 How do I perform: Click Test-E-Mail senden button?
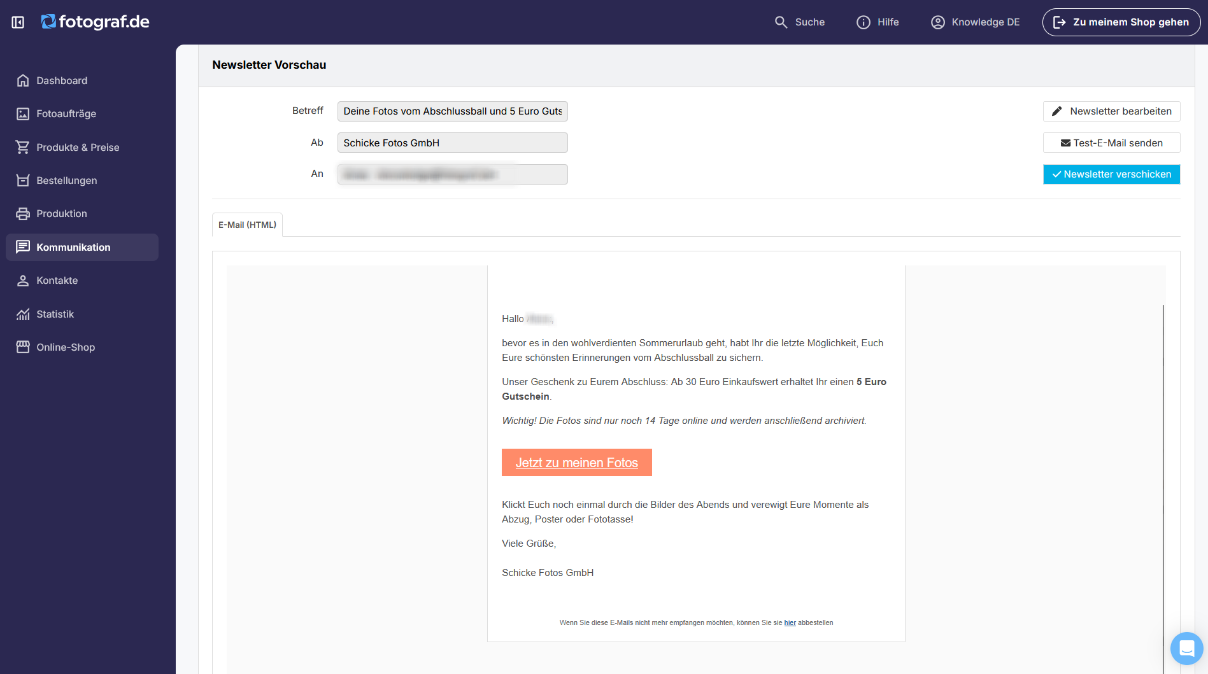[x=1111, y=143]
